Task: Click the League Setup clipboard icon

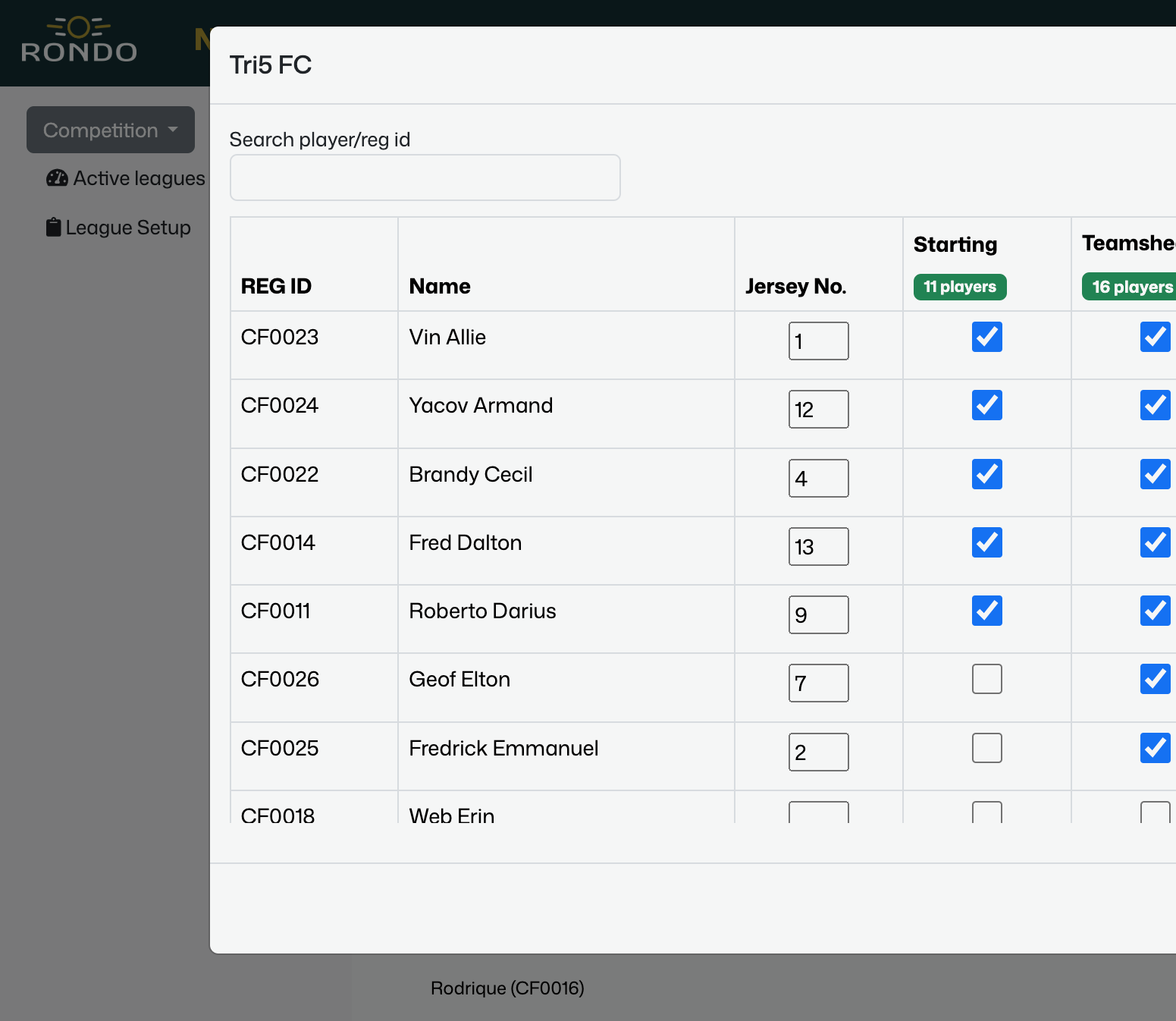Action: [x=53, y=228]
